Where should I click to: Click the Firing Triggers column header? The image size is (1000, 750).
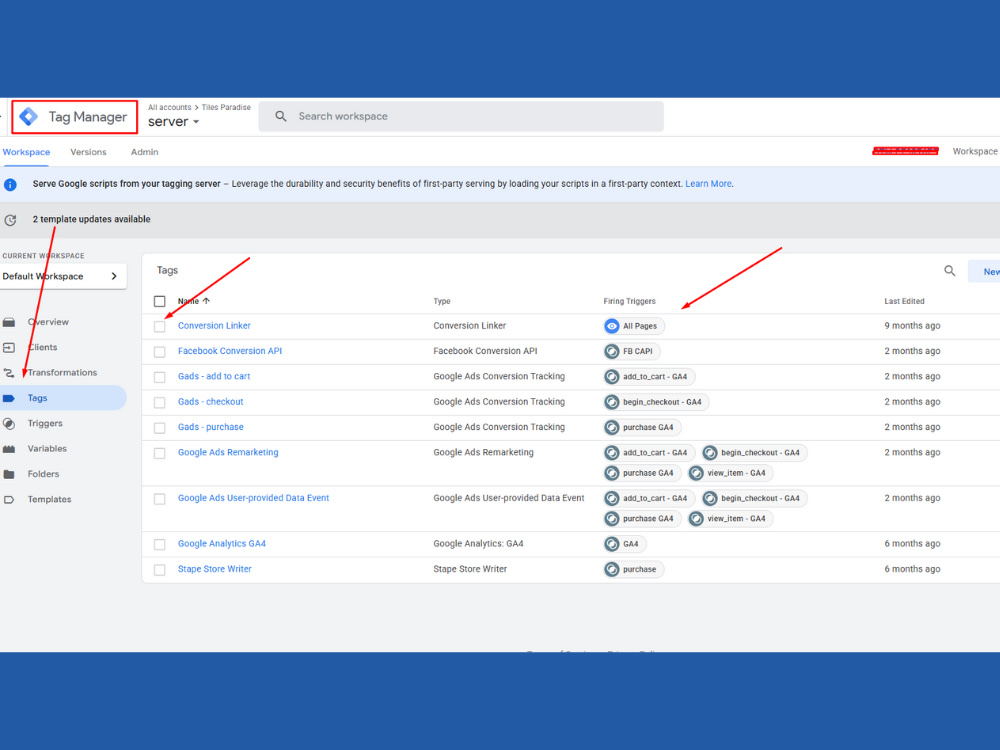pos(629,301)
